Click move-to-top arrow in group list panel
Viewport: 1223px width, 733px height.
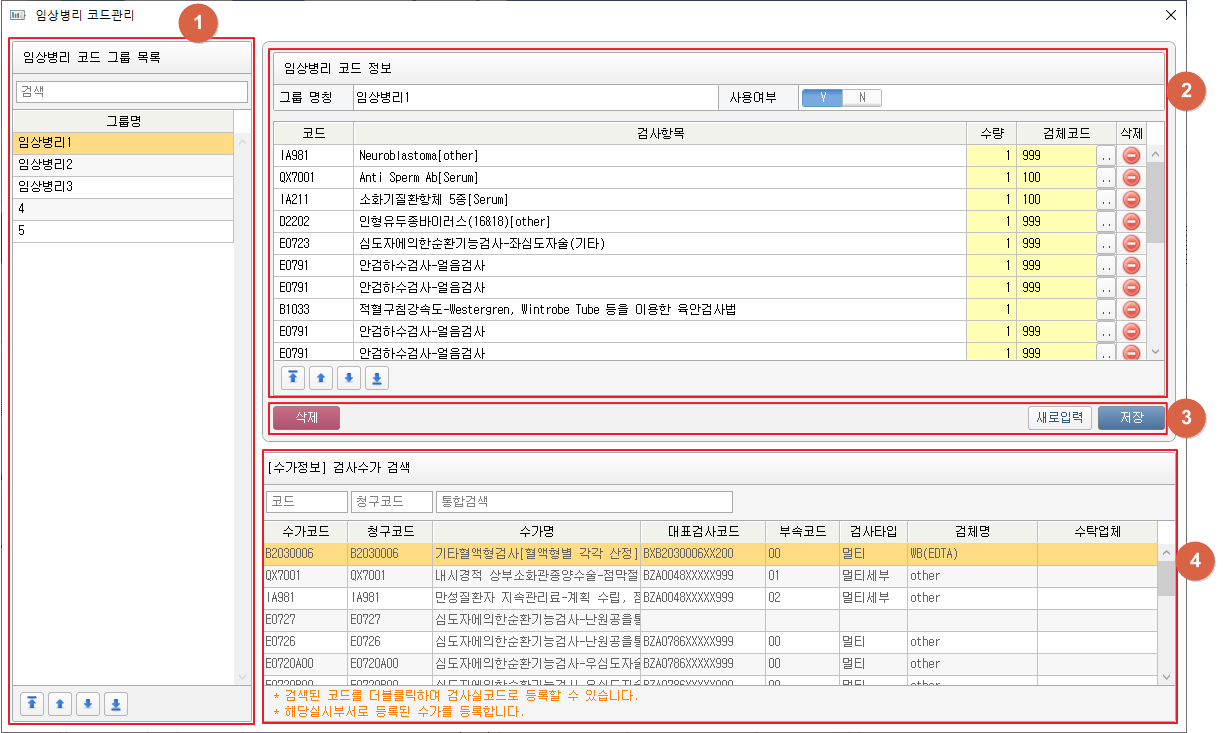click(x=33, y=704)
